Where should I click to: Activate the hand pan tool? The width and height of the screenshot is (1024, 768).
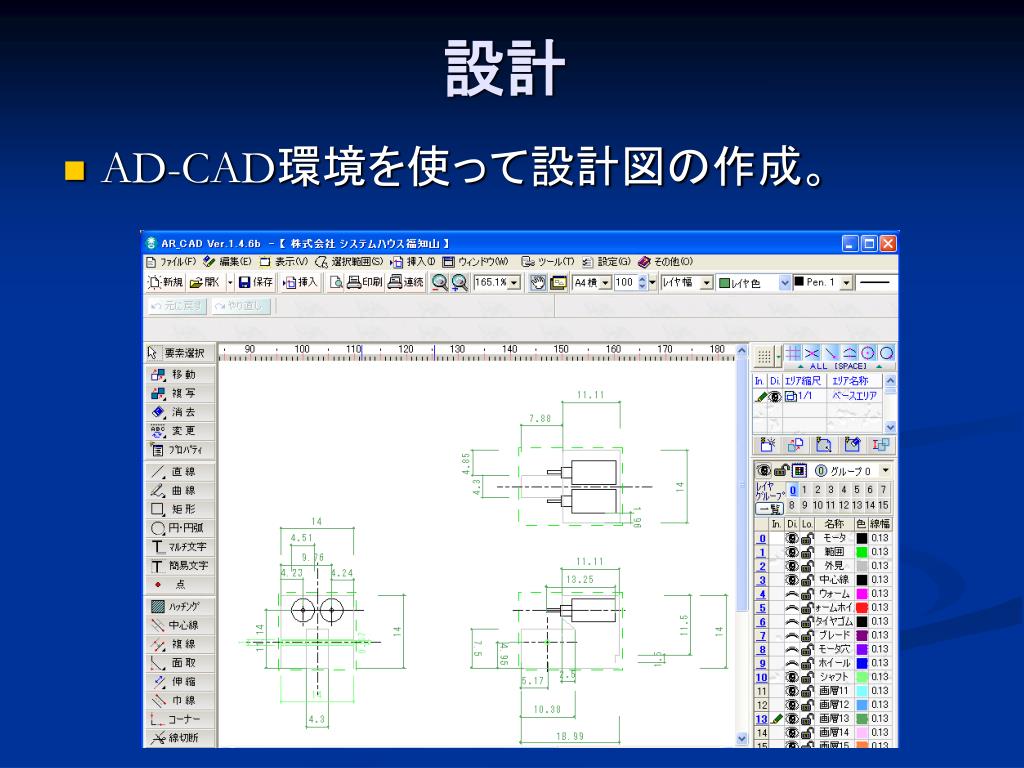point(537,283)
